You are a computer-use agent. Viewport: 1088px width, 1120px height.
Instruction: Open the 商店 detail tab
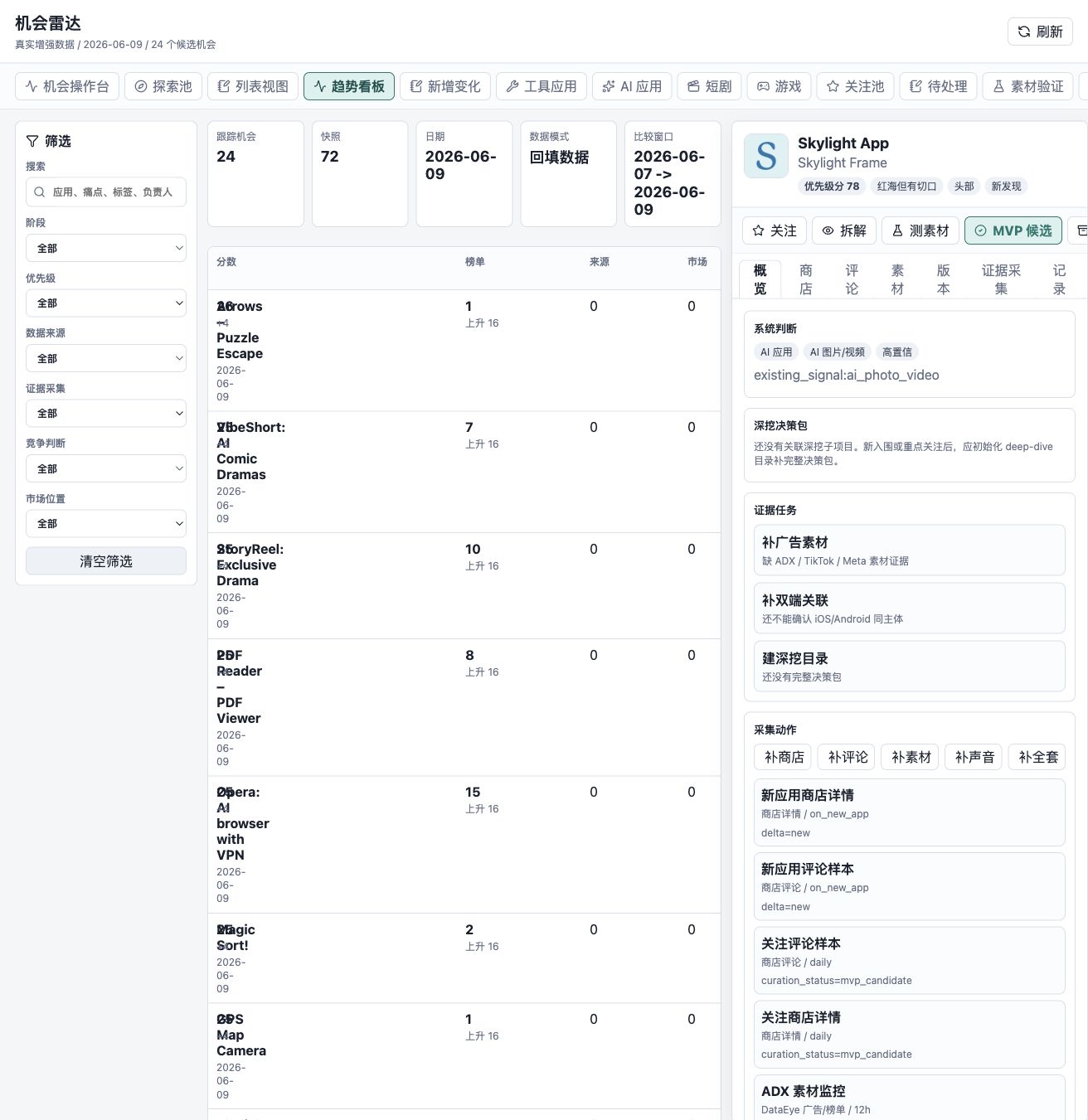point(806,279)
